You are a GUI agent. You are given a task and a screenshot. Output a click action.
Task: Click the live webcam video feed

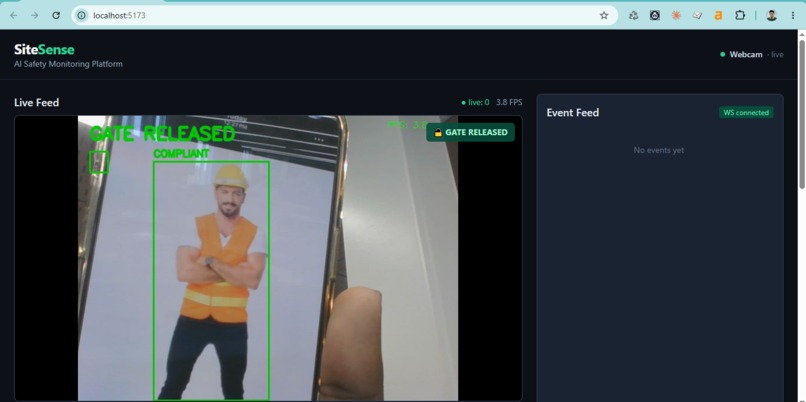point(268,258)
